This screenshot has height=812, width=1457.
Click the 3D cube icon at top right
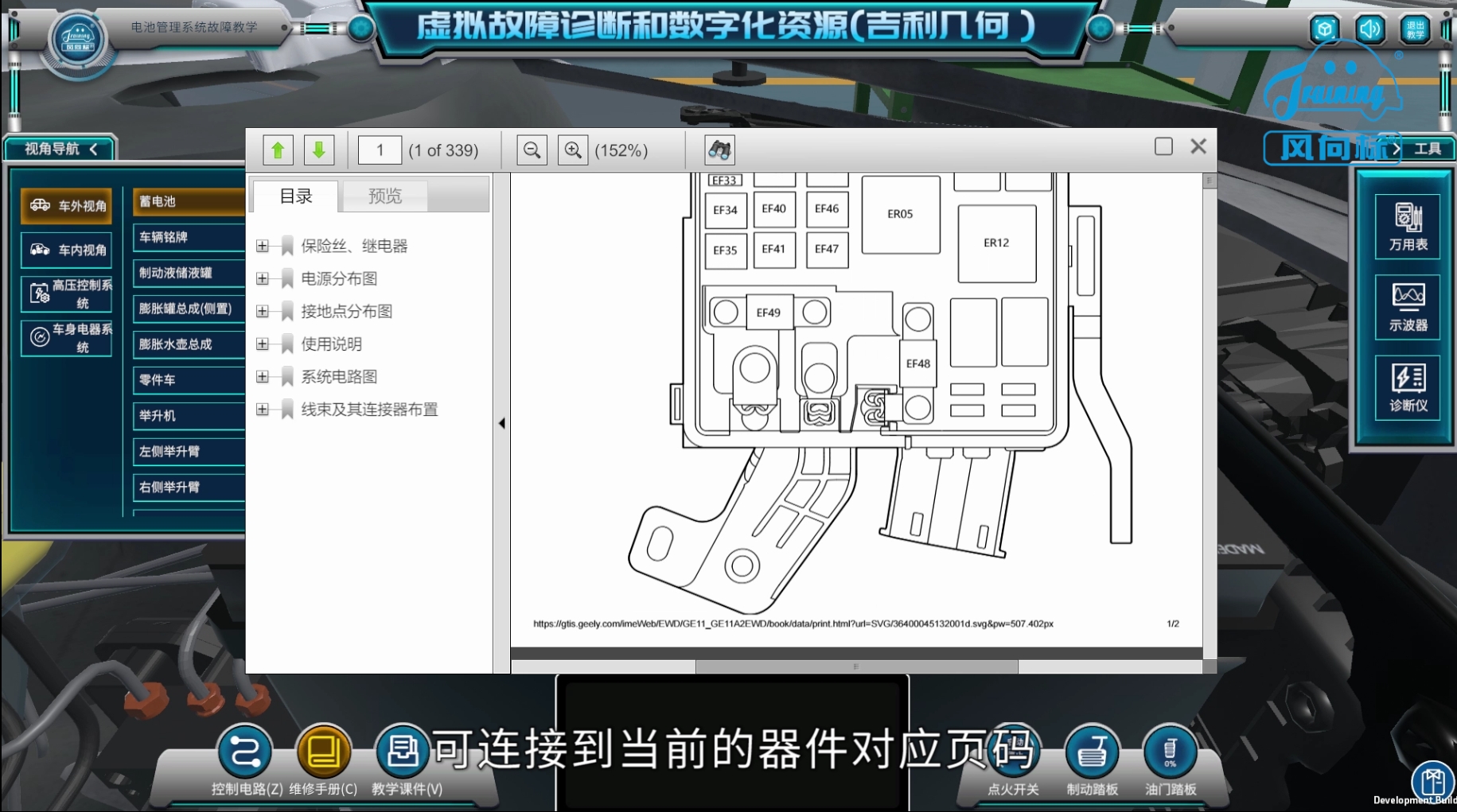(x=1324, y=30)
